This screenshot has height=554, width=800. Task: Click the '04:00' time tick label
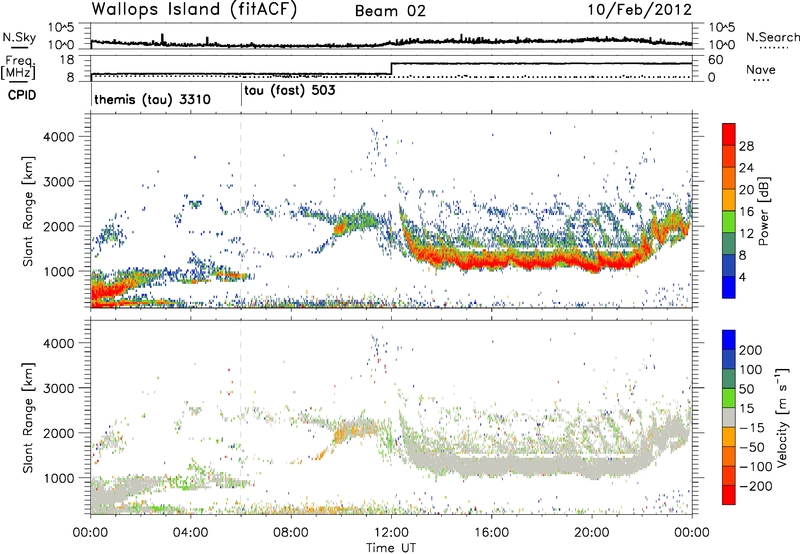190,533
